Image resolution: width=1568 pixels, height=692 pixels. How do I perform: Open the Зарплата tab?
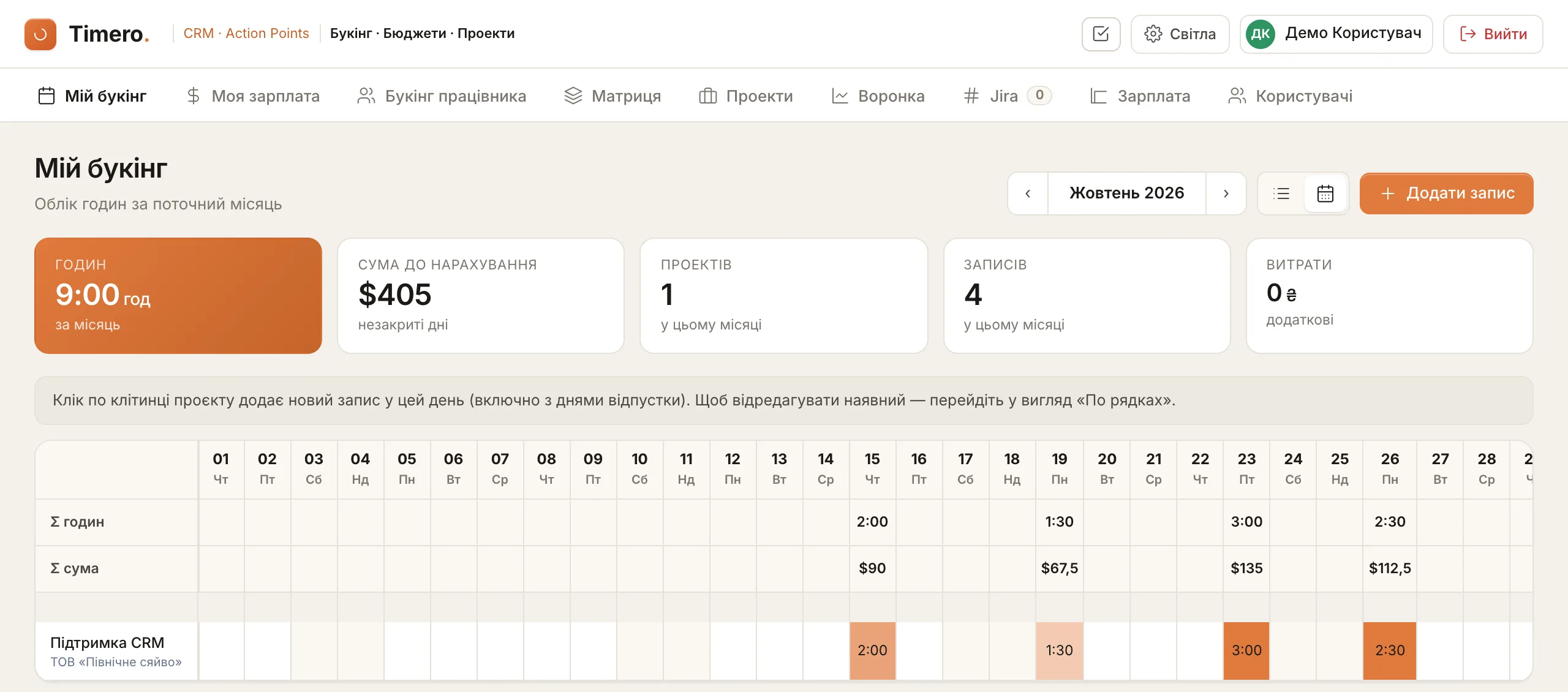tap(1140, 96)
